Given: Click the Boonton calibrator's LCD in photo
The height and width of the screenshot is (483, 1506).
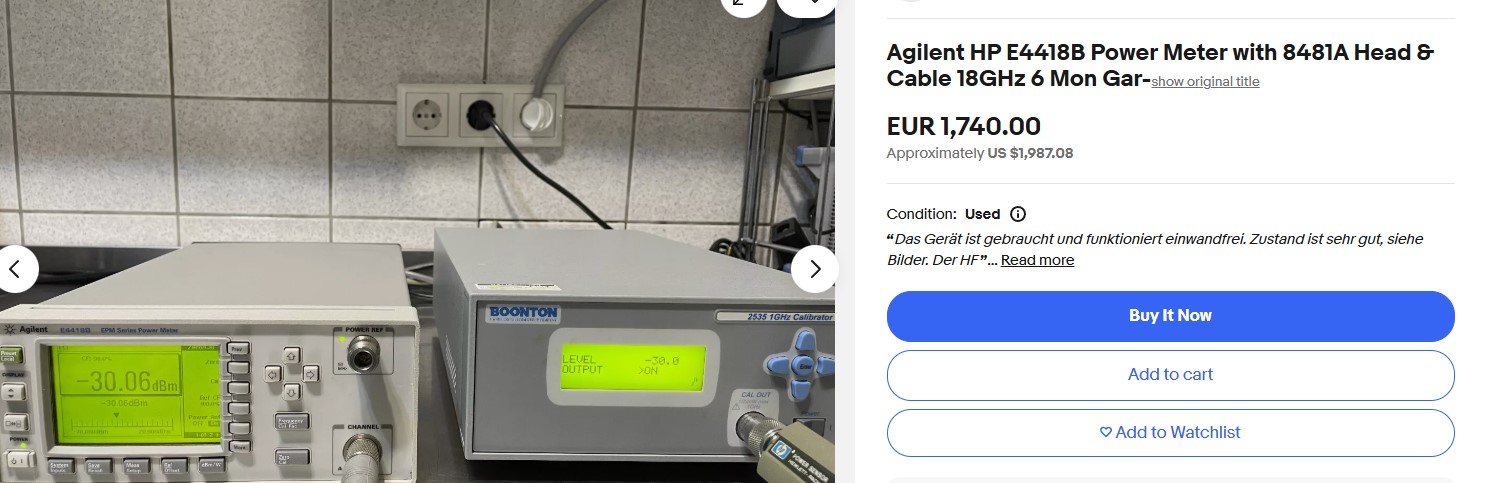Looking at the screenshot, I should (625, 366).
